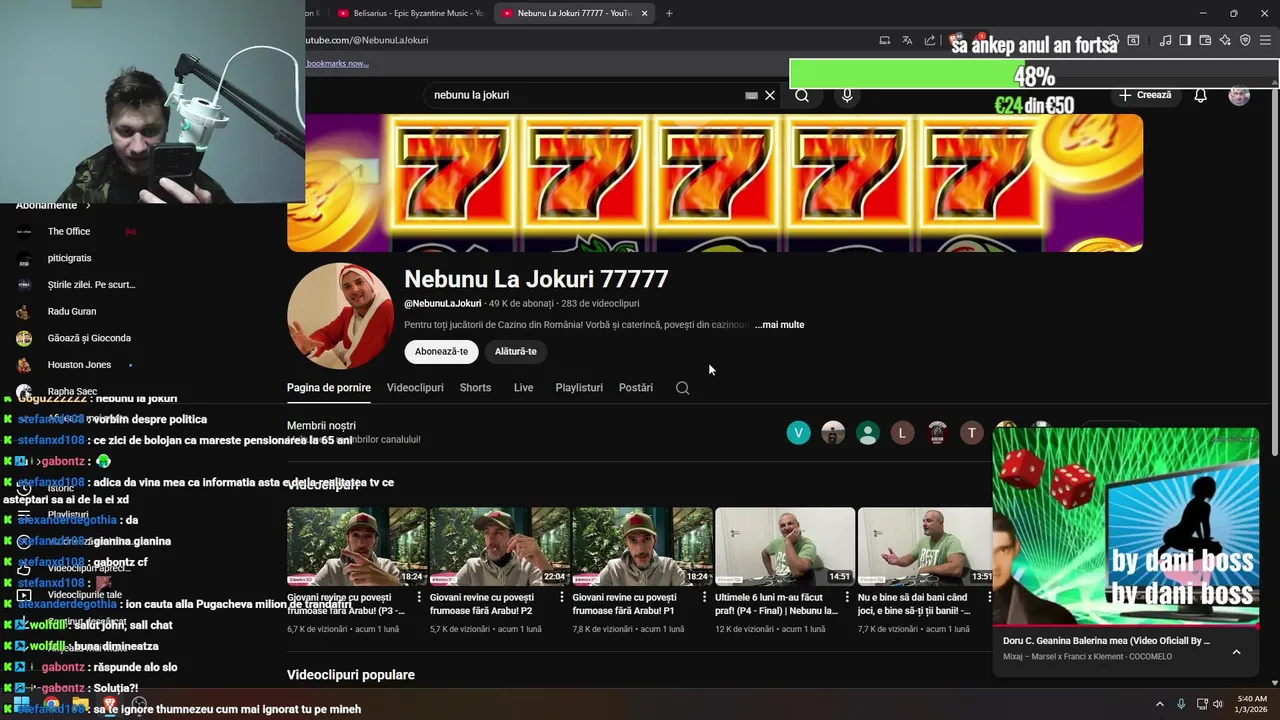Click the Abonează-te subscribe button
The width and height of the screenshot is (1280, 720).
coord(442,351)
